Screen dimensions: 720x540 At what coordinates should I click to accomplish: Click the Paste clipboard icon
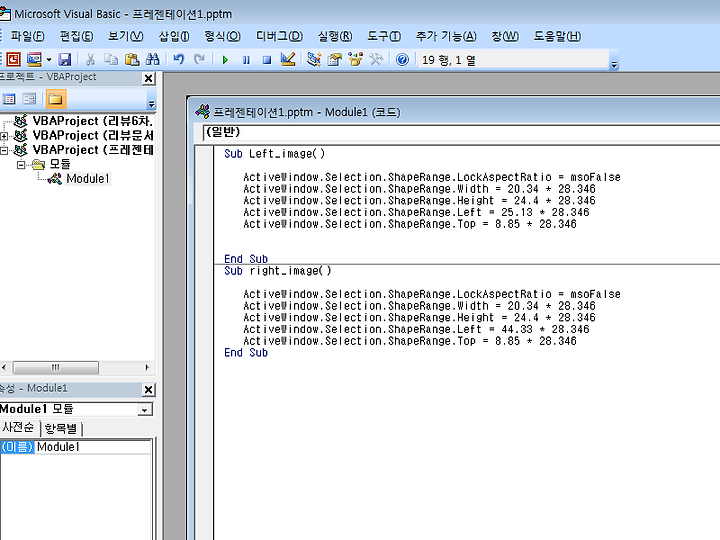pyautogui.click(x=132, y=59)
